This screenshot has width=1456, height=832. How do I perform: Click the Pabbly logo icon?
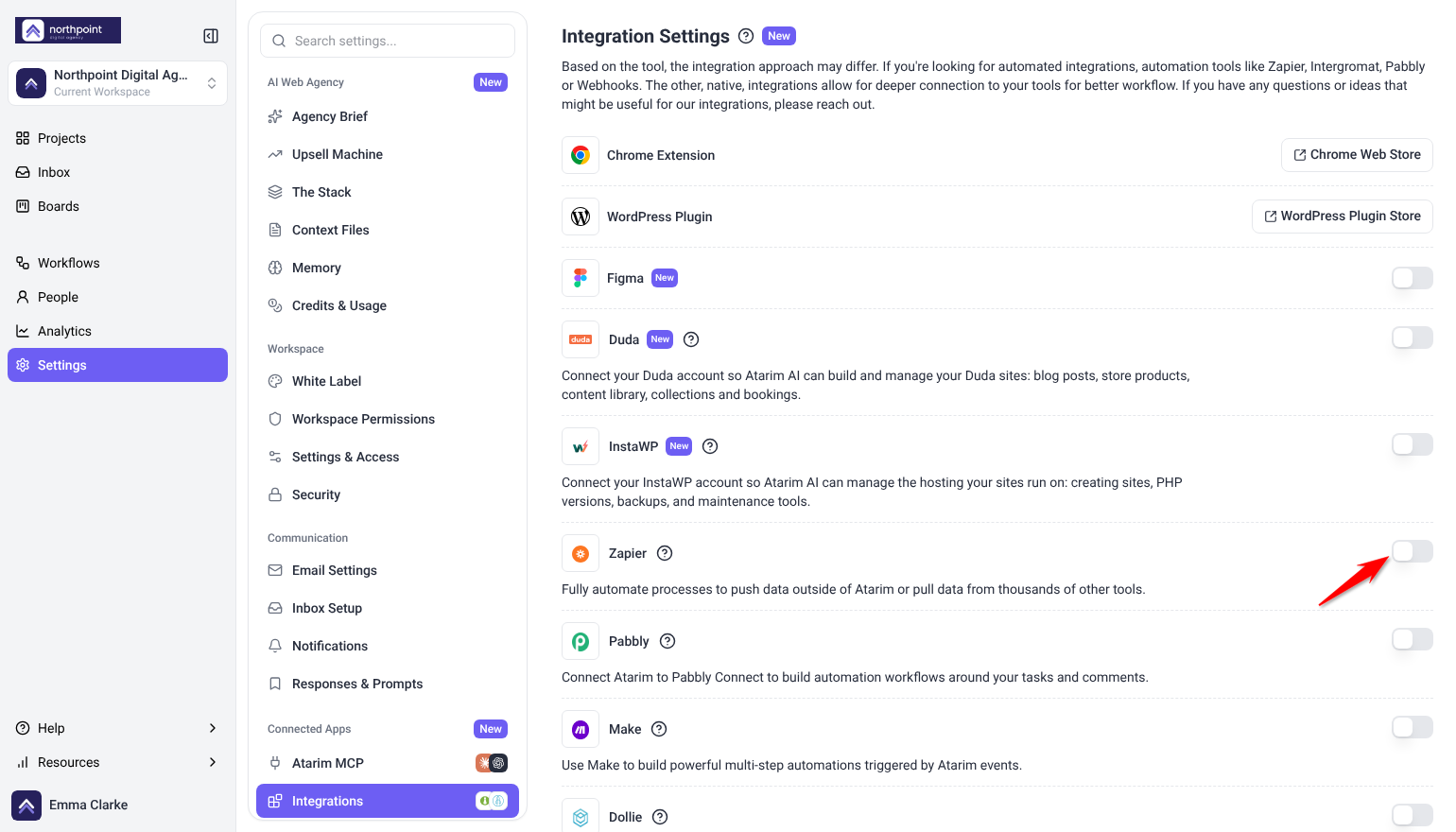[x=581, y=641]
